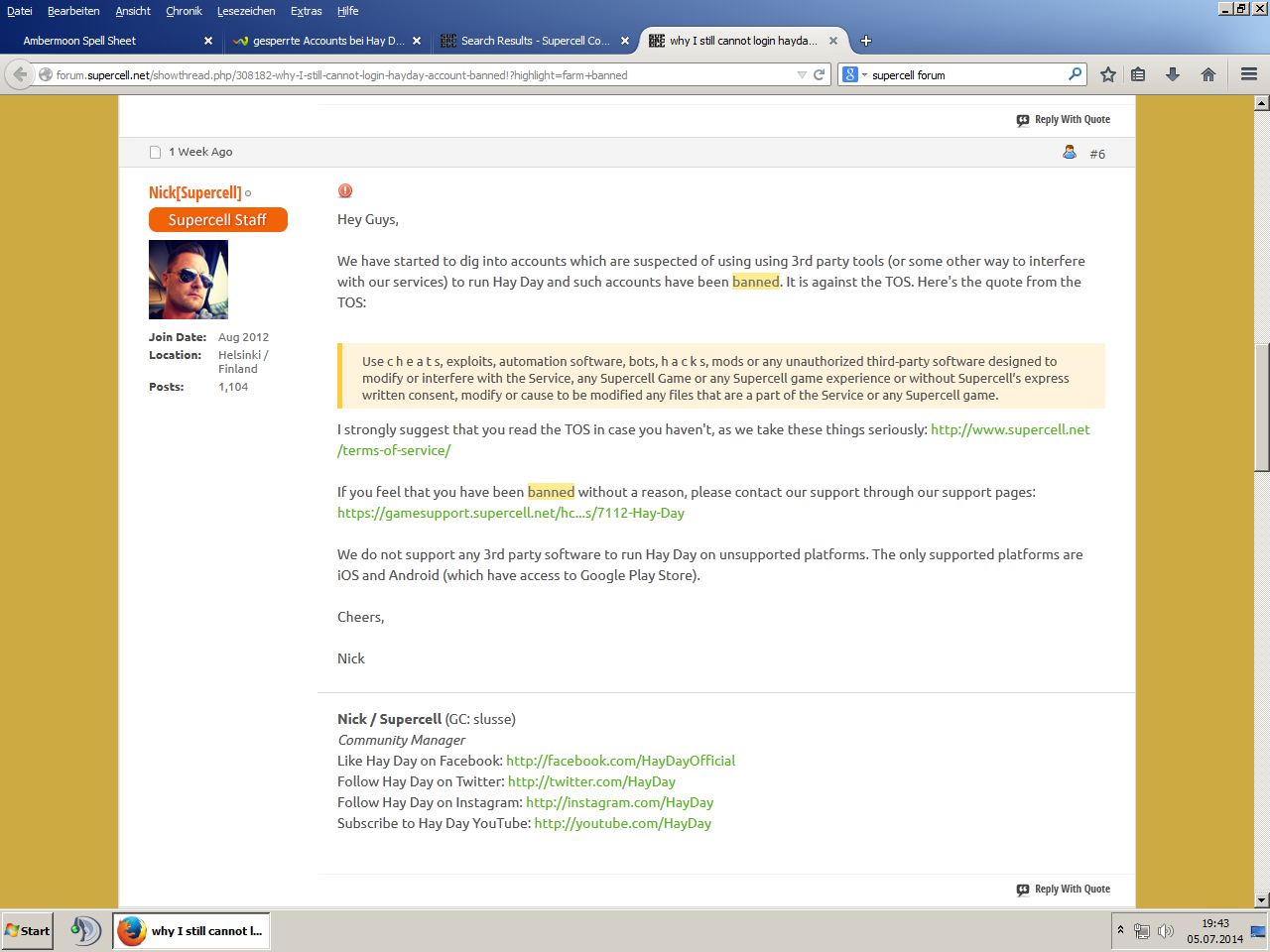Go to the Firefox home icon

click(x=1208, y=74)
